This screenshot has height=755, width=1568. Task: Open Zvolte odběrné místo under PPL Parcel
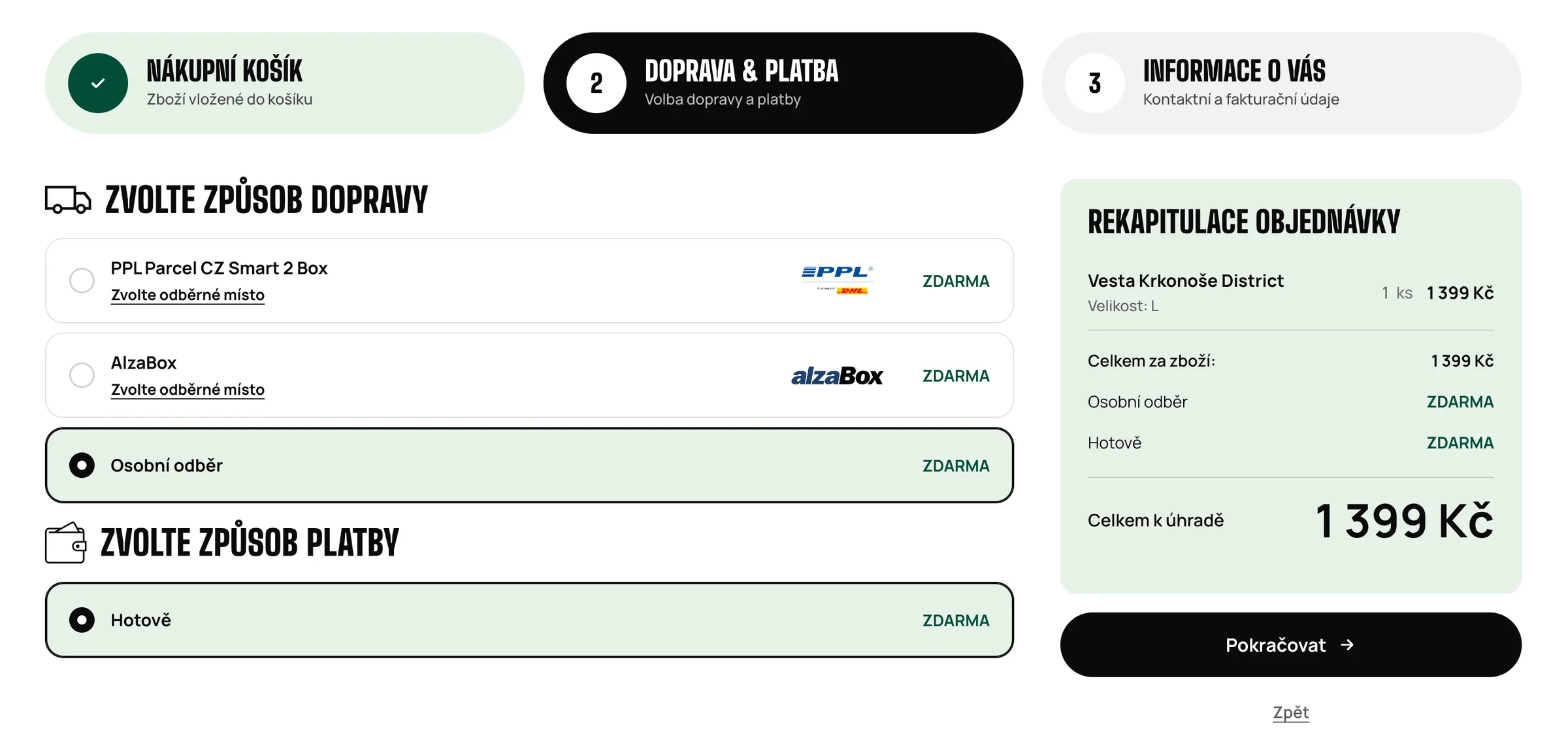(188, 295)
